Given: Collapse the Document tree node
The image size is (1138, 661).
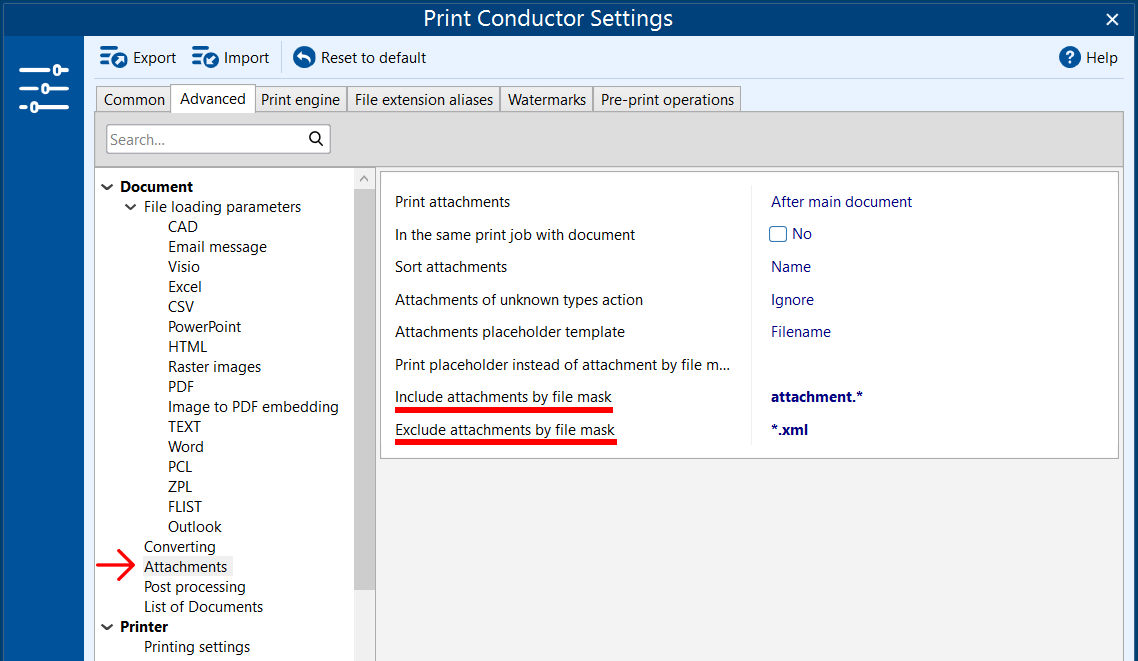Looking at the screenshot, I should 107,187.
